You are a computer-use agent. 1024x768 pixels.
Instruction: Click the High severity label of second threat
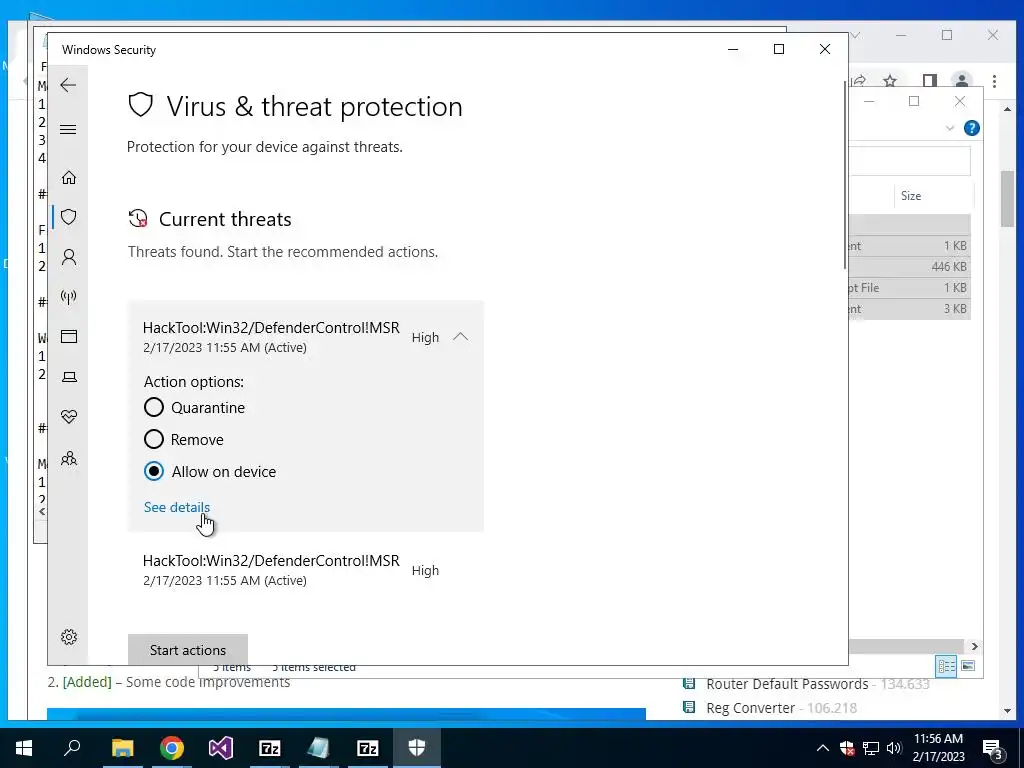(425, 570)
